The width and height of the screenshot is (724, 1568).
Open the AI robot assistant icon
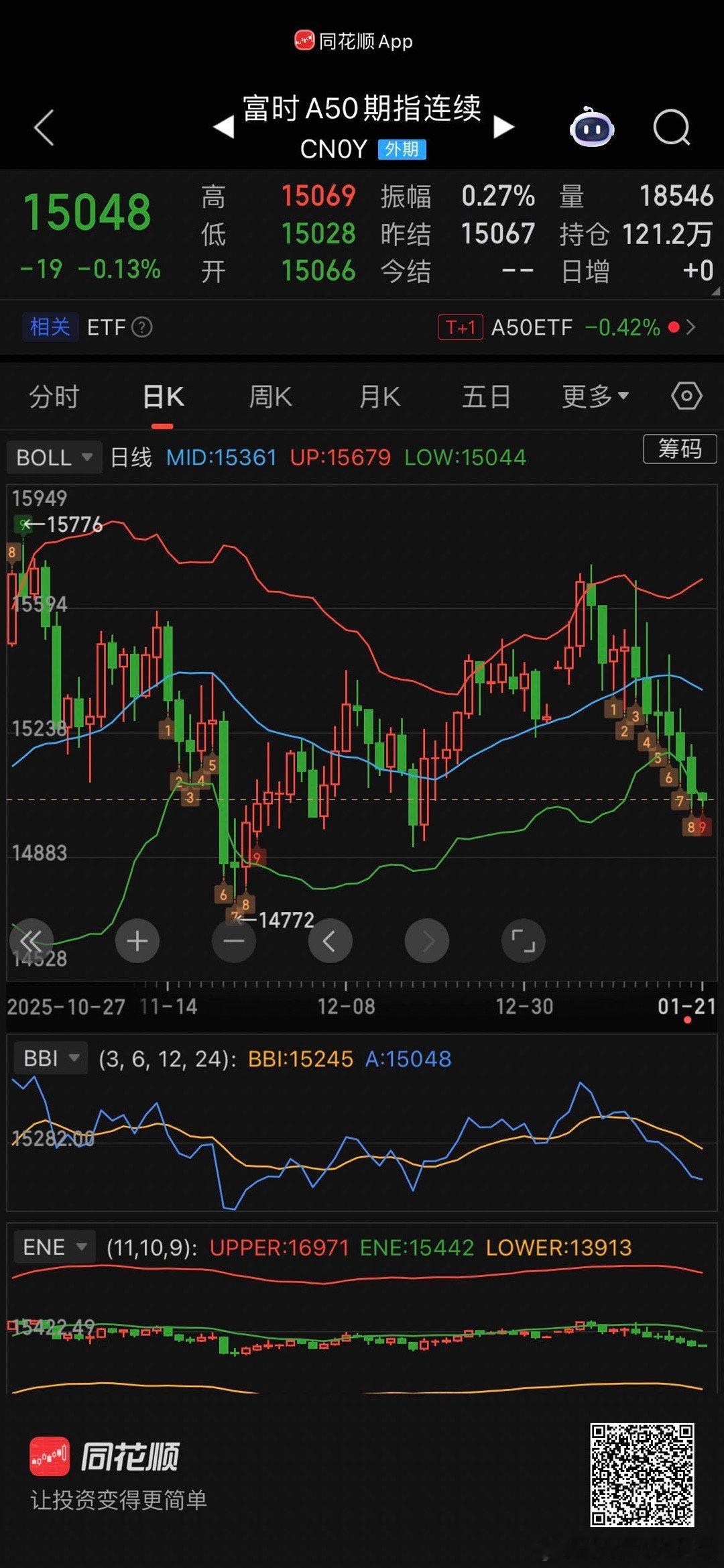[x=592, y=127]
